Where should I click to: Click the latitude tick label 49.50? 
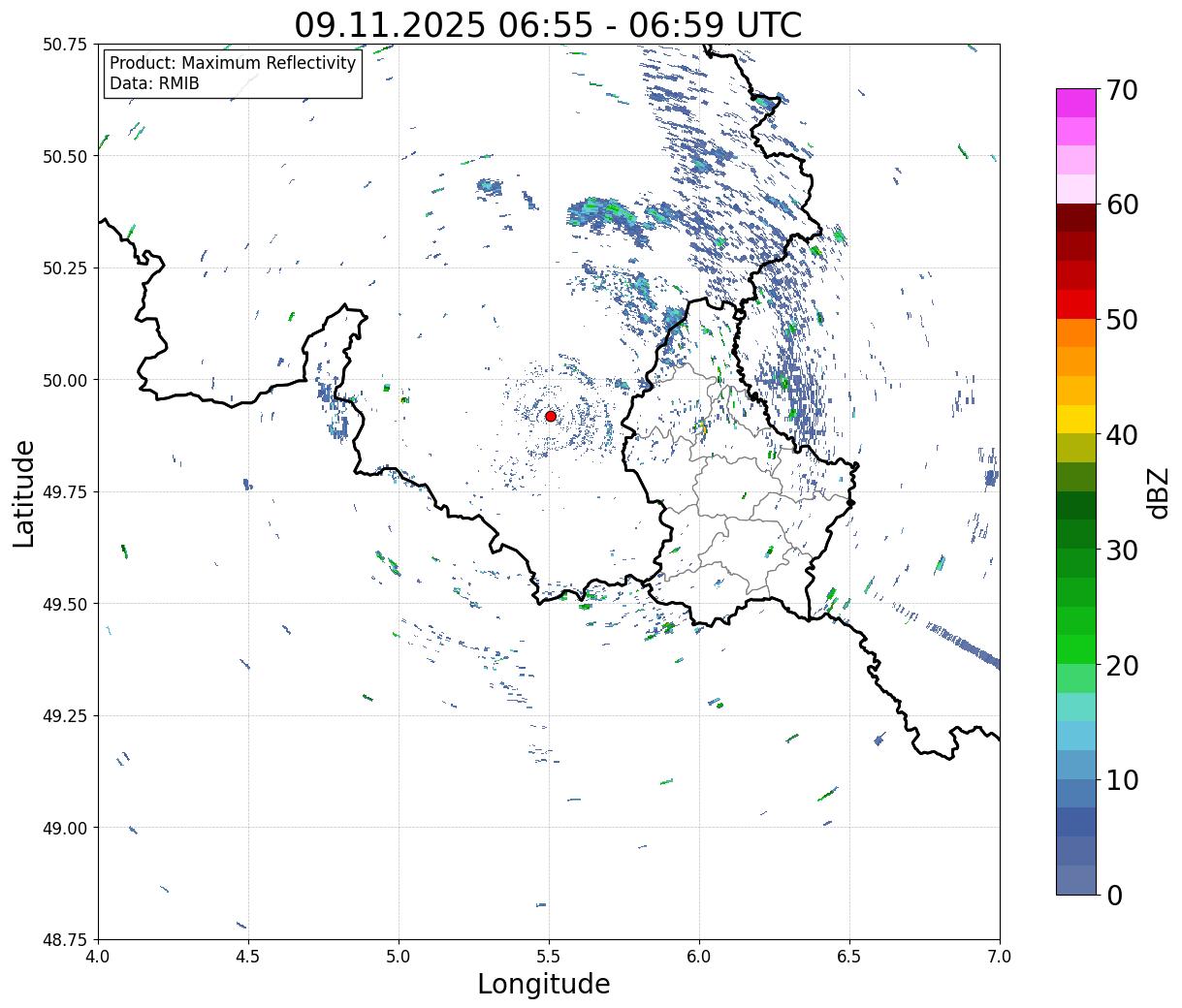[65, 604]
